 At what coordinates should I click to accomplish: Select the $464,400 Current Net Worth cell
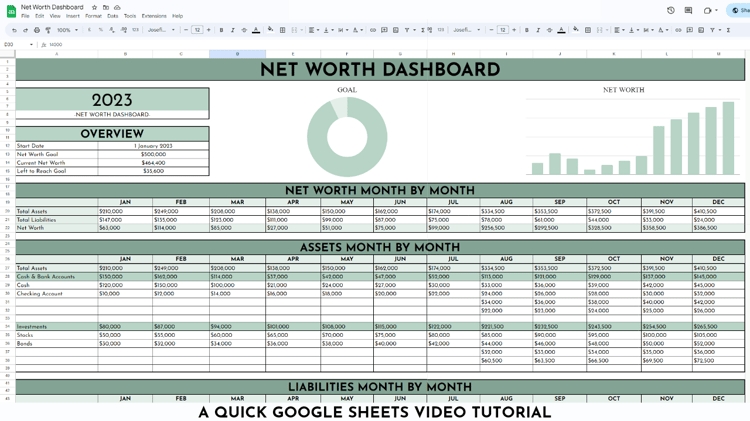[x=154, y=163]
